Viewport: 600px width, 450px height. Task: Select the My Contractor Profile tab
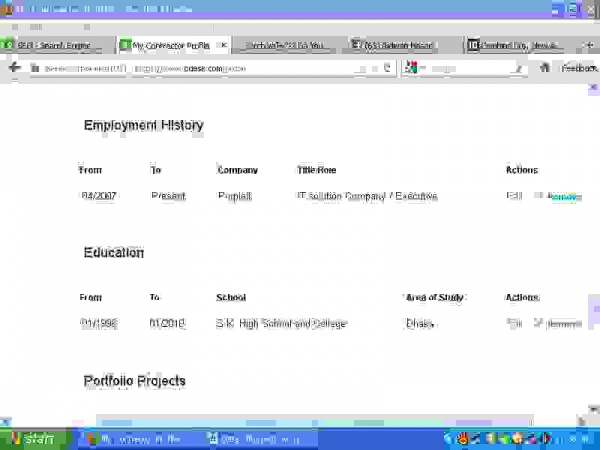click(171, 46)
